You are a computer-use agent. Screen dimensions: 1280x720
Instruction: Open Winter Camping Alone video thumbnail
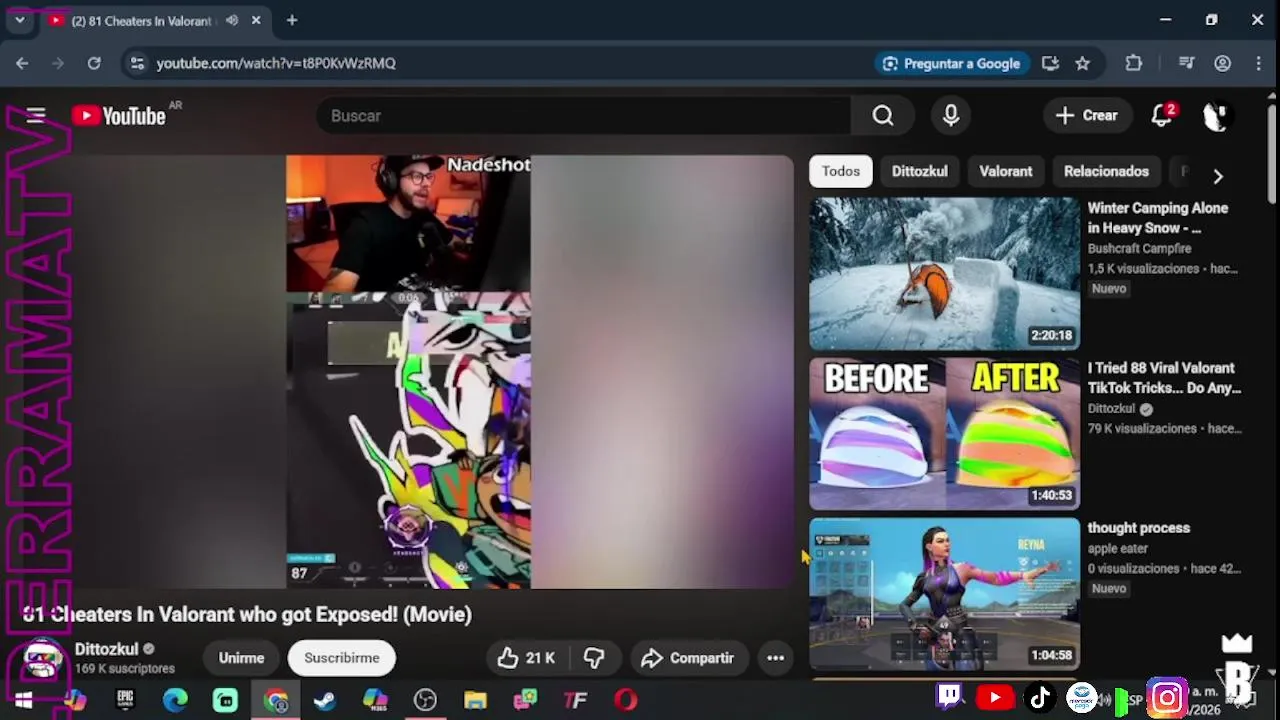click(944, 273)
